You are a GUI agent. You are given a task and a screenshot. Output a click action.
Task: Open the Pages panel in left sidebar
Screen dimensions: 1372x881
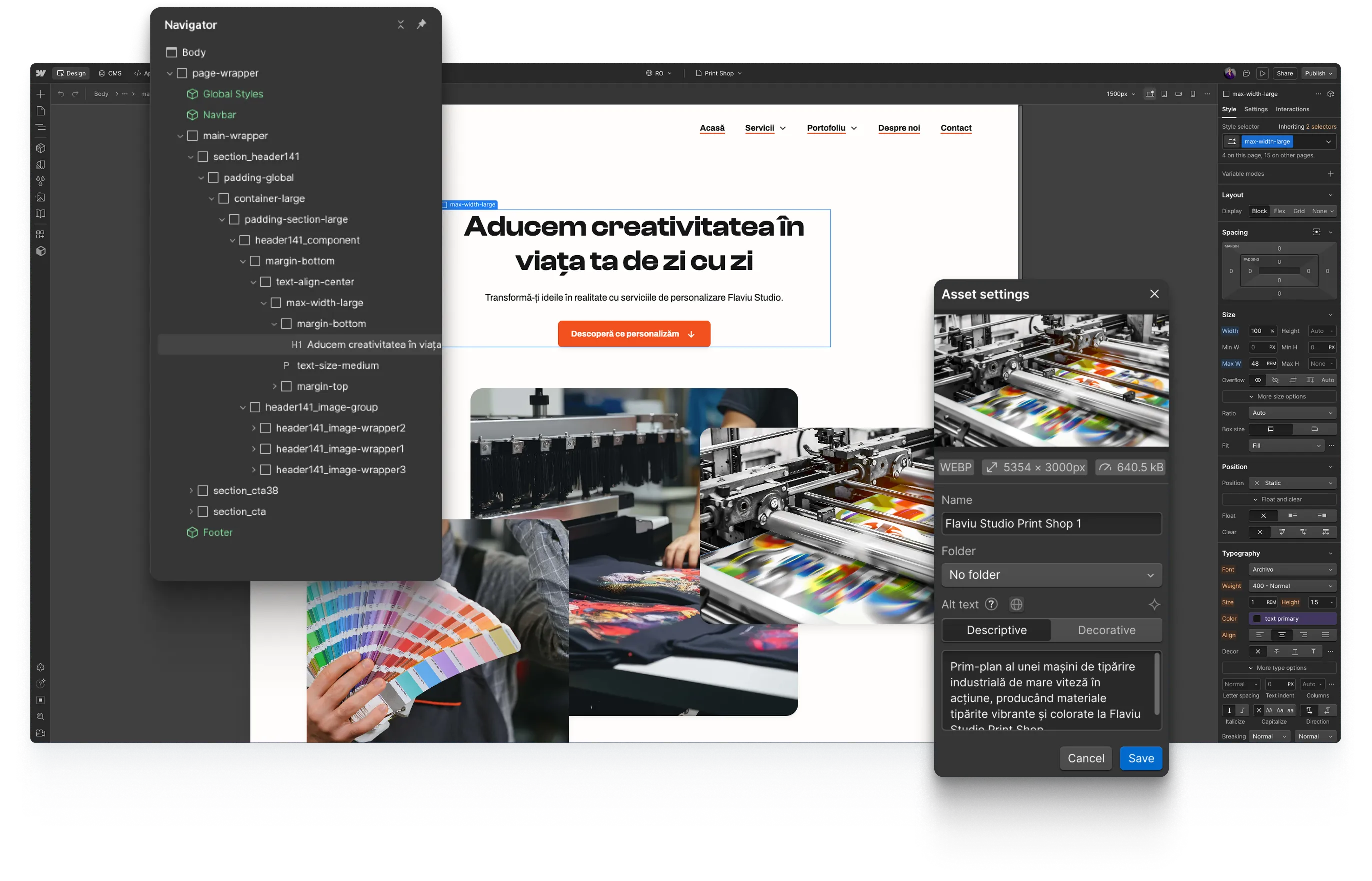click(40, 111)
